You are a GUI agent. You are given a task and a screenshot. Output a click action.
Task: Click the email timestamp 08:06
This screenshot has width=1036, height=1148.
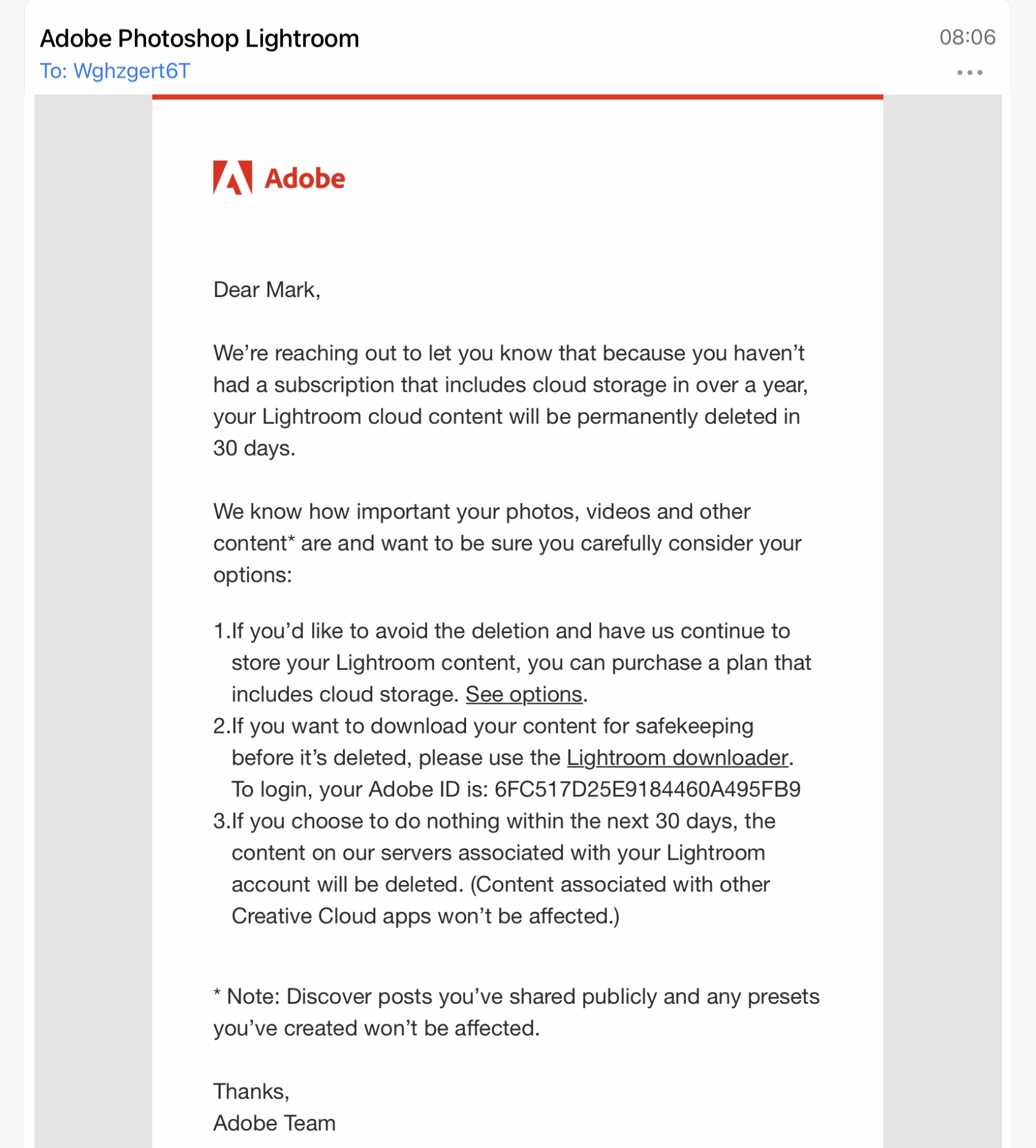(x=967, y=37)
